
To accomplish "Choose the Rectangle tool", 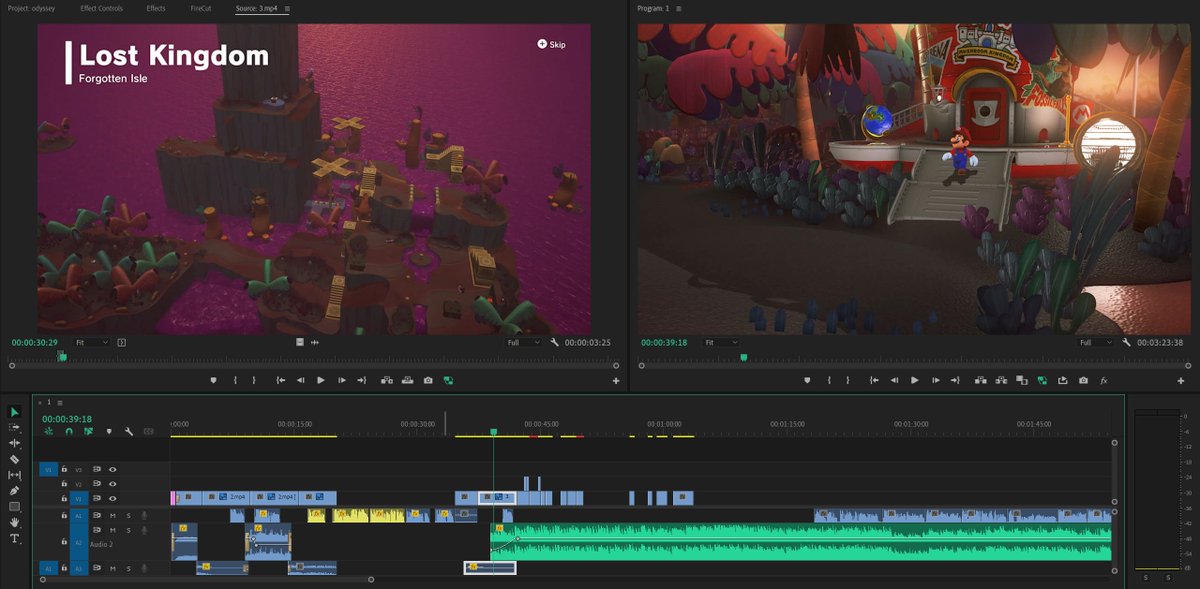I will click(x=15, y=507).
